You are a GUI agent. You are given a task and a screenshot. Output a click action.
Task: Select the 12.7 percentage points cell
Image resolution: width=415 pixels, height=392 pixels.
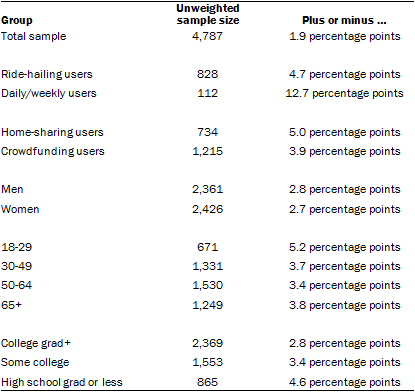click(x=344, y=94)
